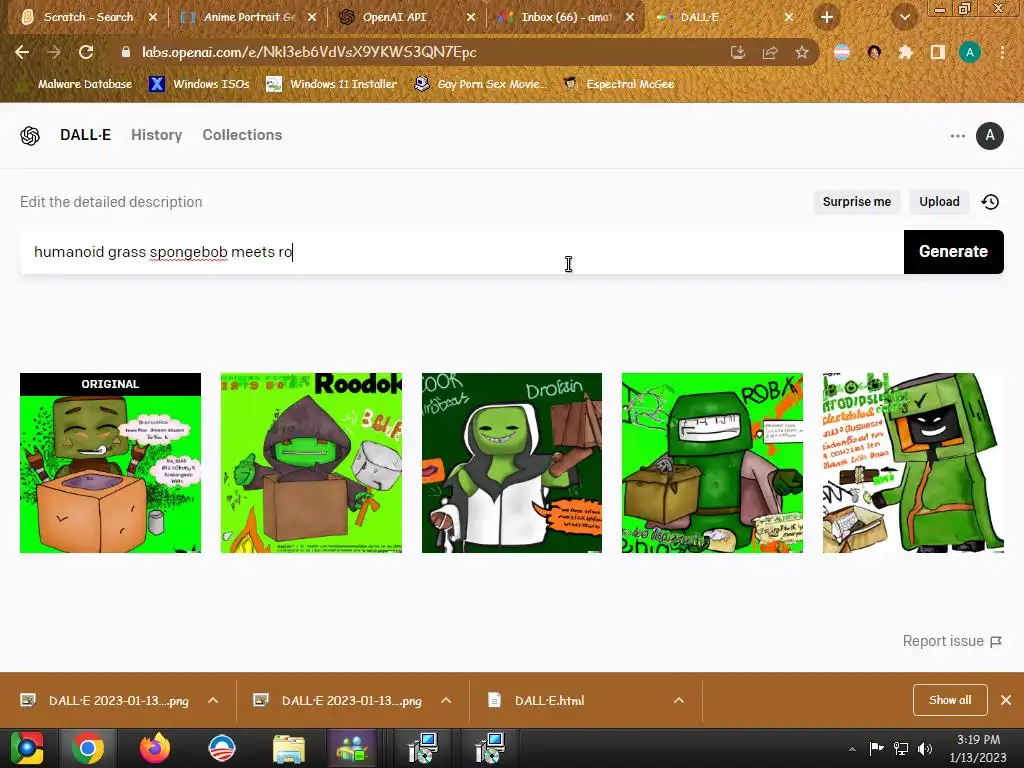Click Surprise me button
Screen dimensions: 1024x768
[x=857, y=202]
